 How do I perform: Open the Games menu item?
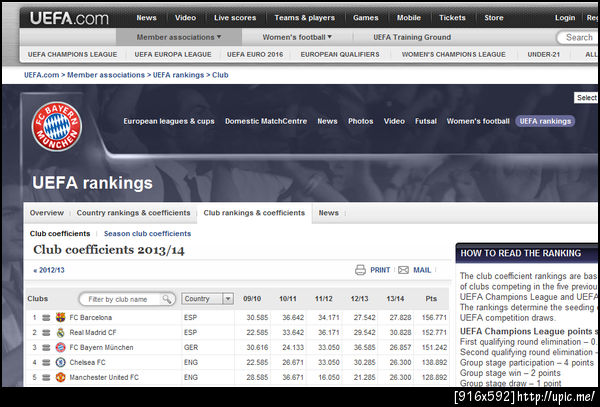coord(365,18)
